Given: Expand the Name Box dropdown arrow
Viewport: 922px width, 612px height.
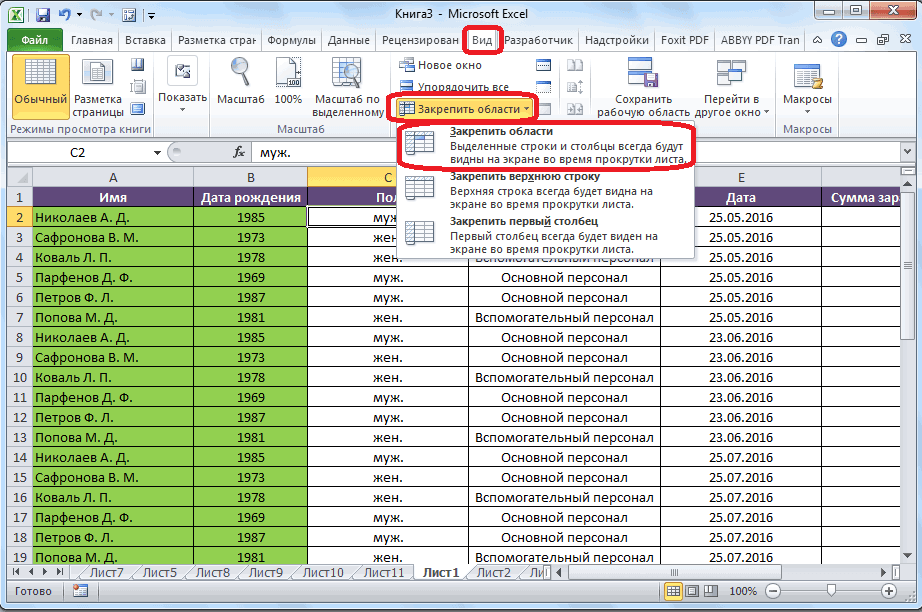Looking at the screenshot, I should [156, 153].
